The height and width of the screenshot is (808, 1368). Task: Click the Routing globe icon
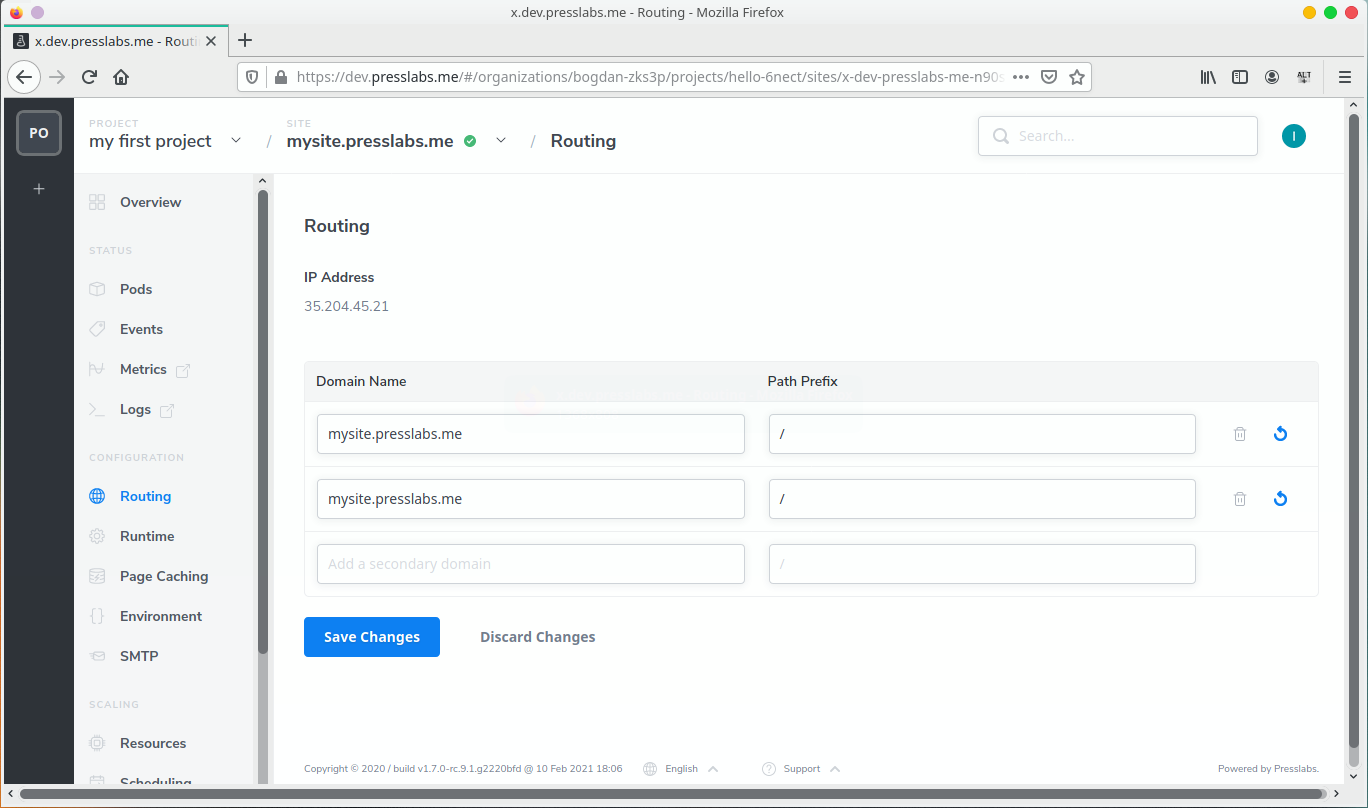pos(97,496)
